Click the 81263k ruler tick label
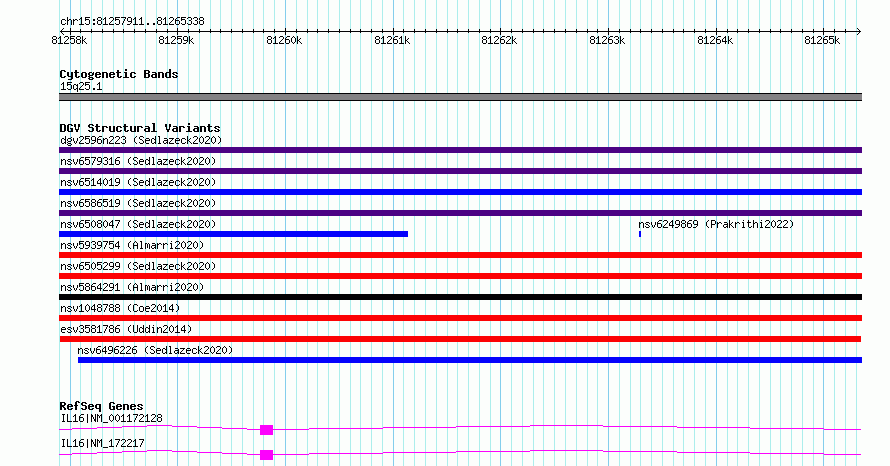Screen dimensions: 890x466 607,40
